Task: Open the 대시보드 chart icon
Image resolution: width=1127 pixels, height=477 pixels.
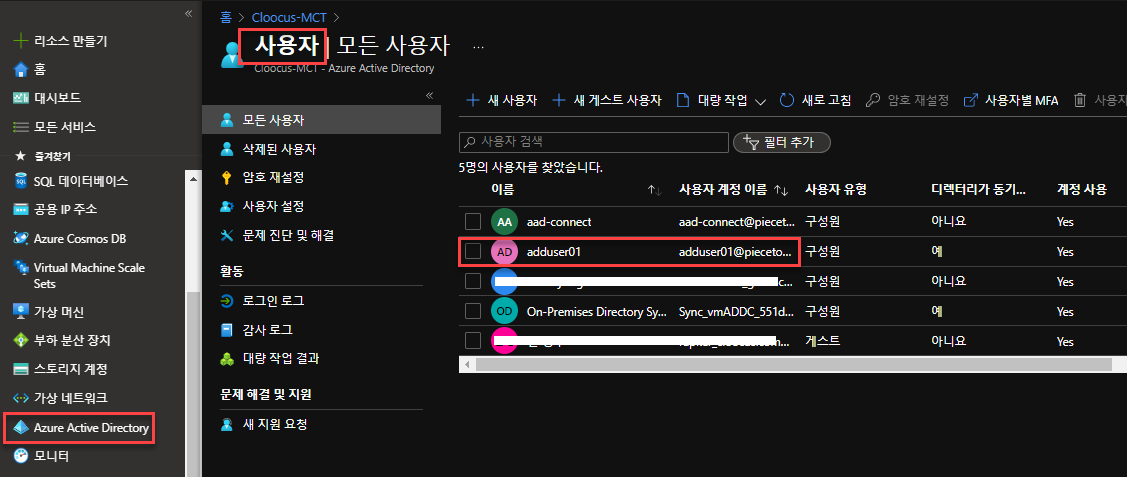Action: (x=21, y=98)
